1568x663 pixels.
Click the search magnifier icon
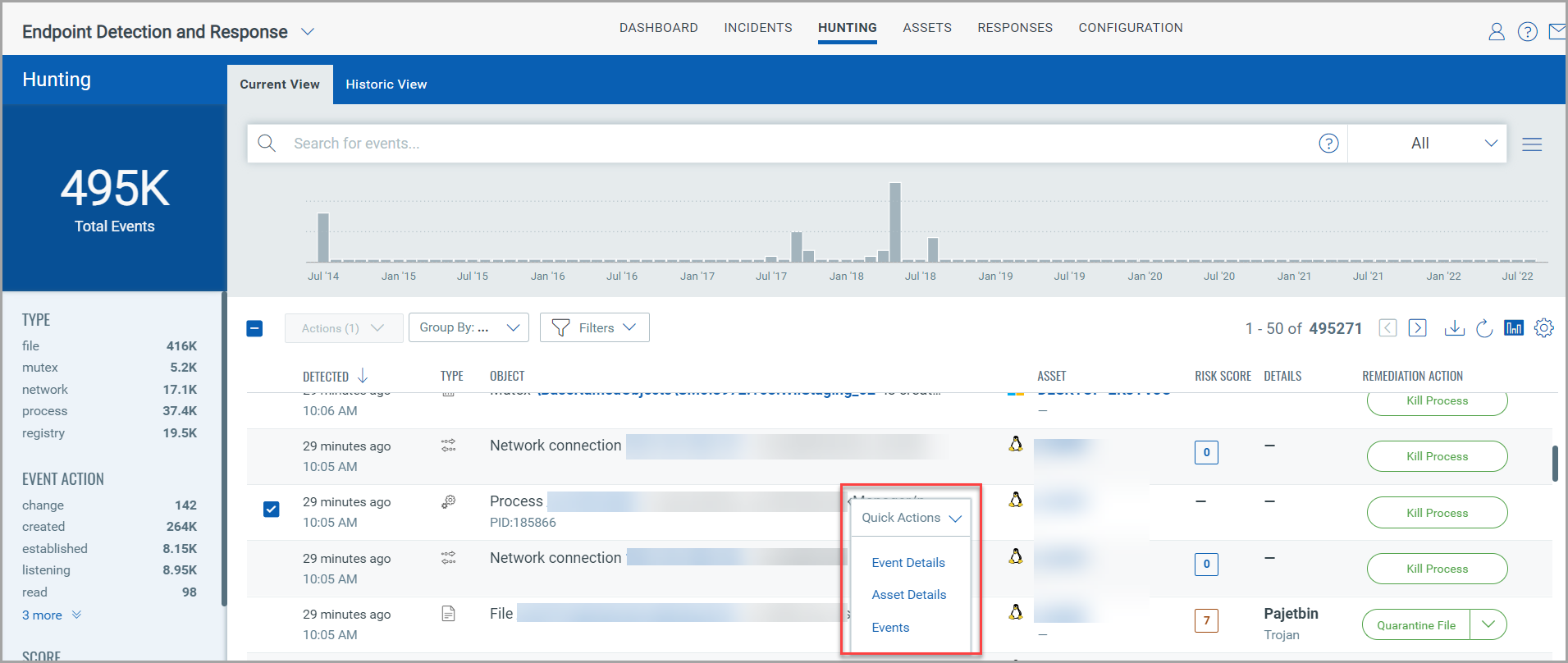267,144
